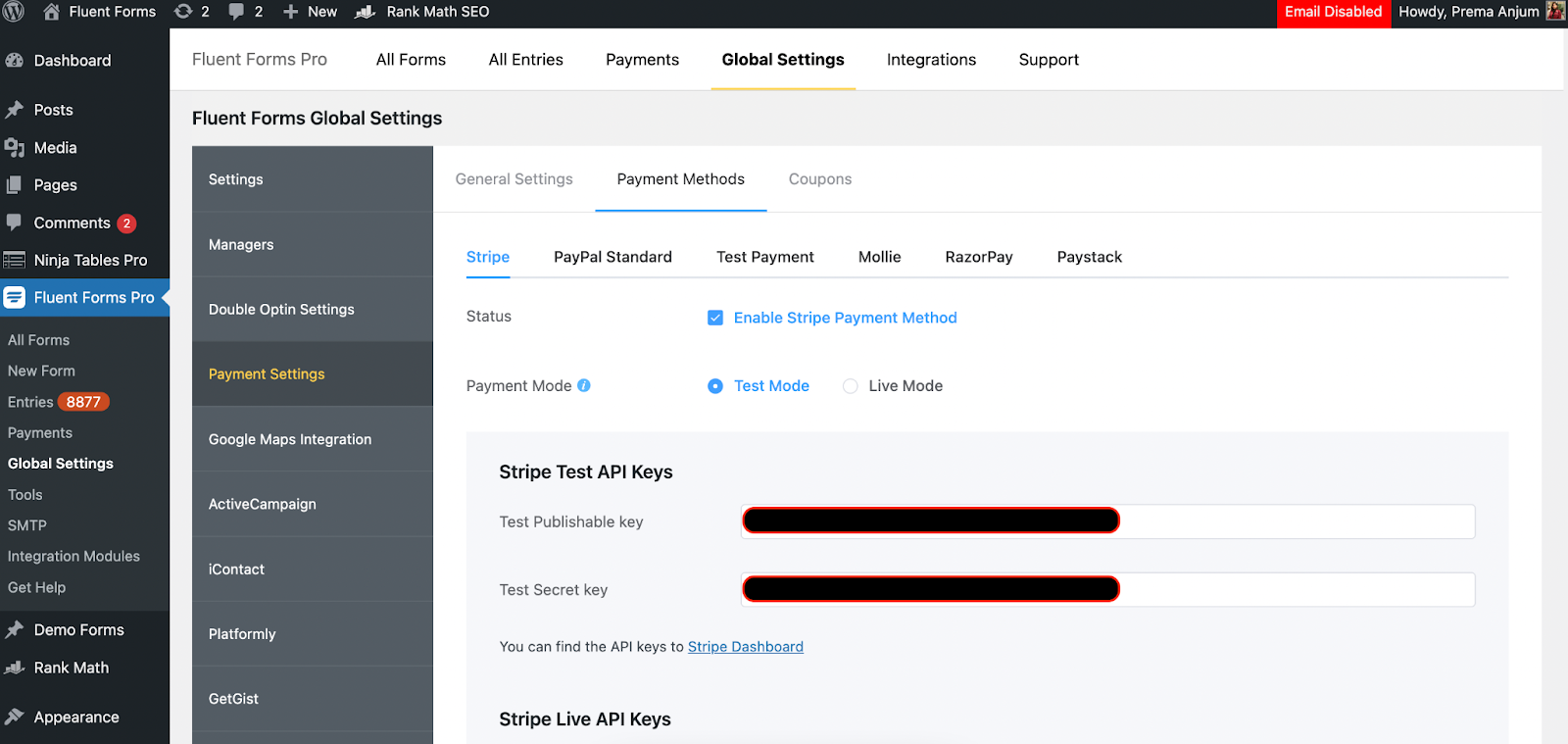1568x744 pixels.
Task: Switch to the Coupons tab
Action: (820, 179)
